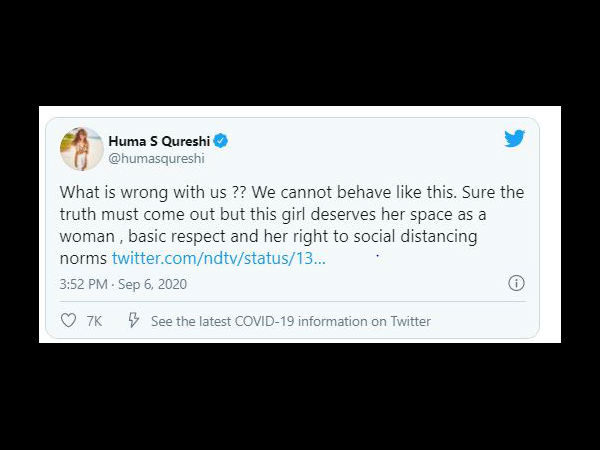The width and height of the screenshot is (600, 450).
Task: Open See the latest COVID-19 information
Action: coord(291,321)
